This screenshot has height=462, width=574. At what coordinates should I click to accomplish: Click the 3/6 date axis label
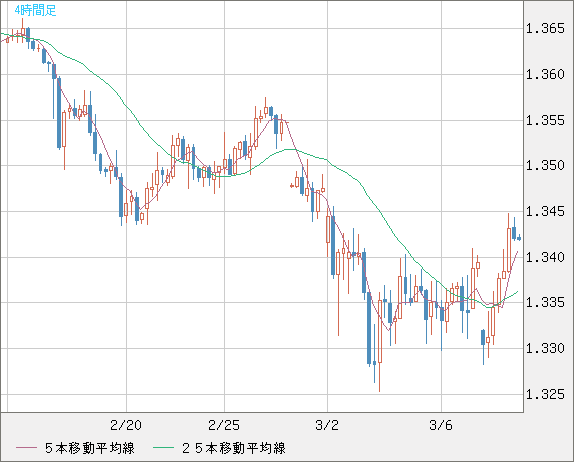point(441,425)
